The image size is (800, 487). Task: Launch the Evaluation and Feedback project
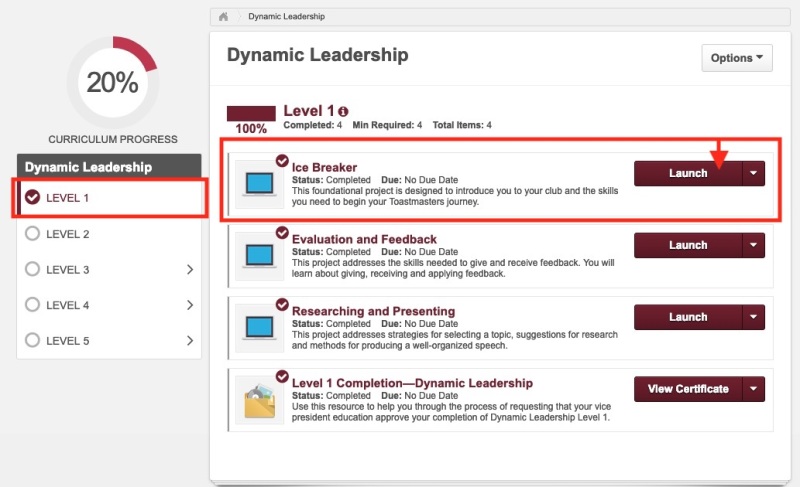coord(688,245)
